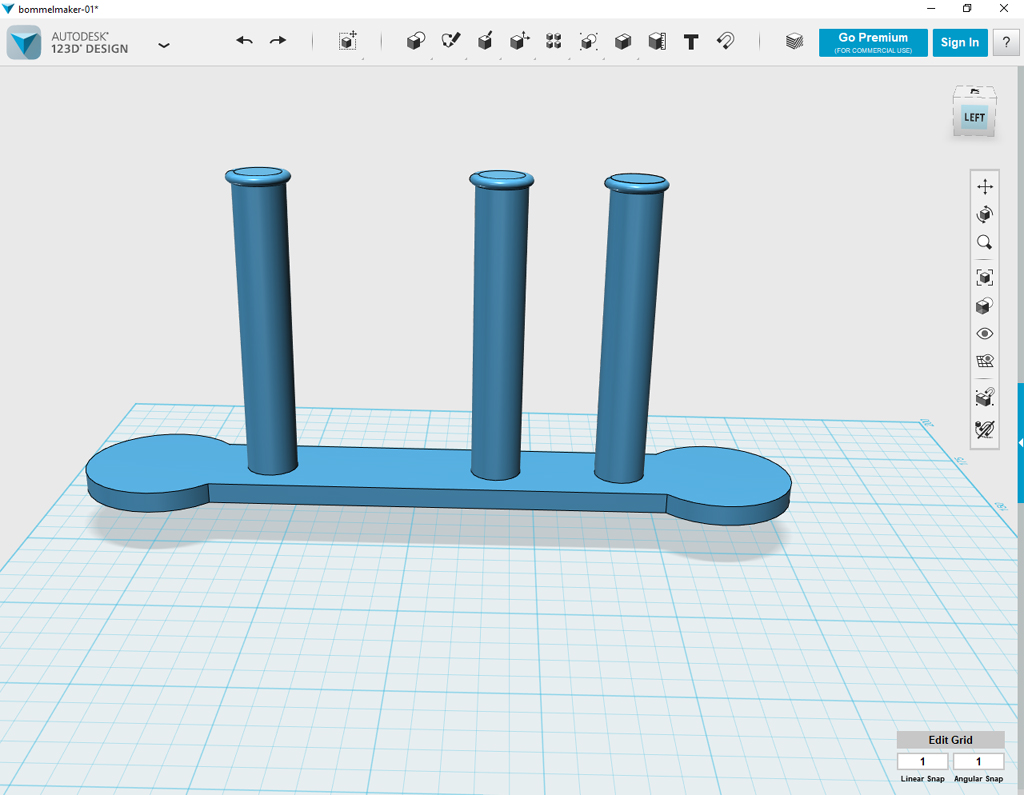Click the Linear Snap input field
1024x795 pixels.
click(x=922, y=762)
